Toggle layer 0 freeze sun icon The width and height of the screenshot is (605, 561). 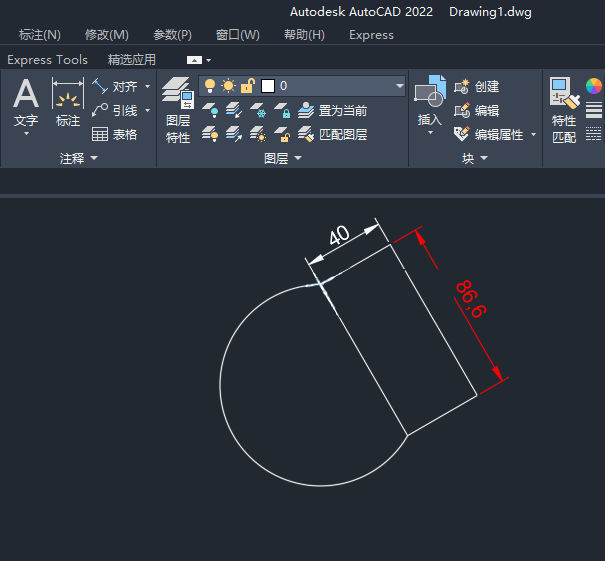coord(228,86)
